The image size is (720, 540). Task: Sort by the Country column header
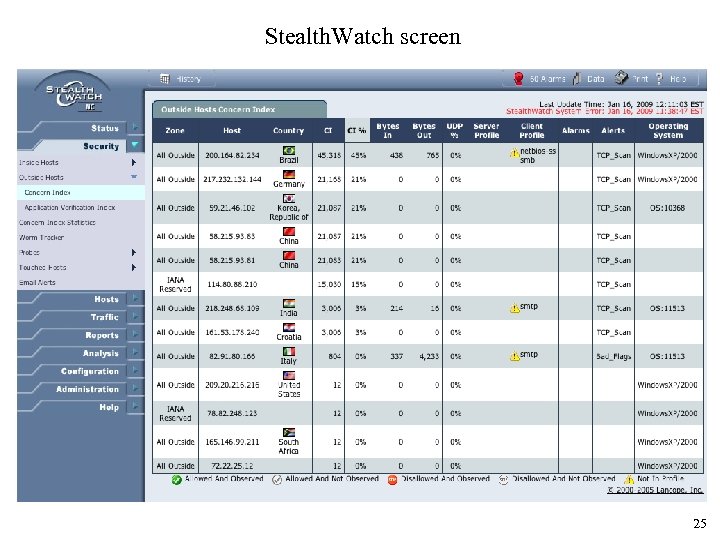tap(288, 130)
